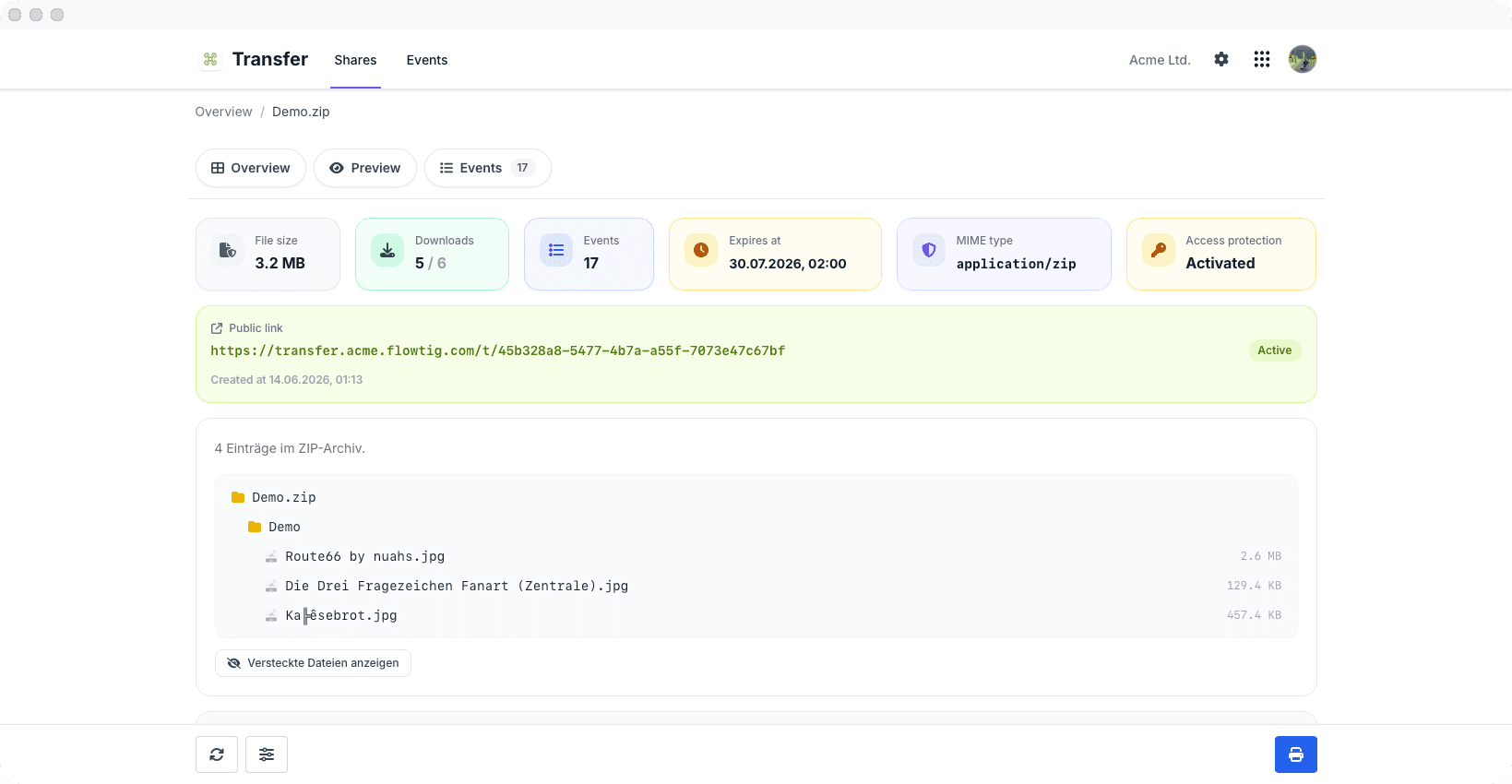Click 'Created at 14.06.2026, 01:13' text

point(287,380)
